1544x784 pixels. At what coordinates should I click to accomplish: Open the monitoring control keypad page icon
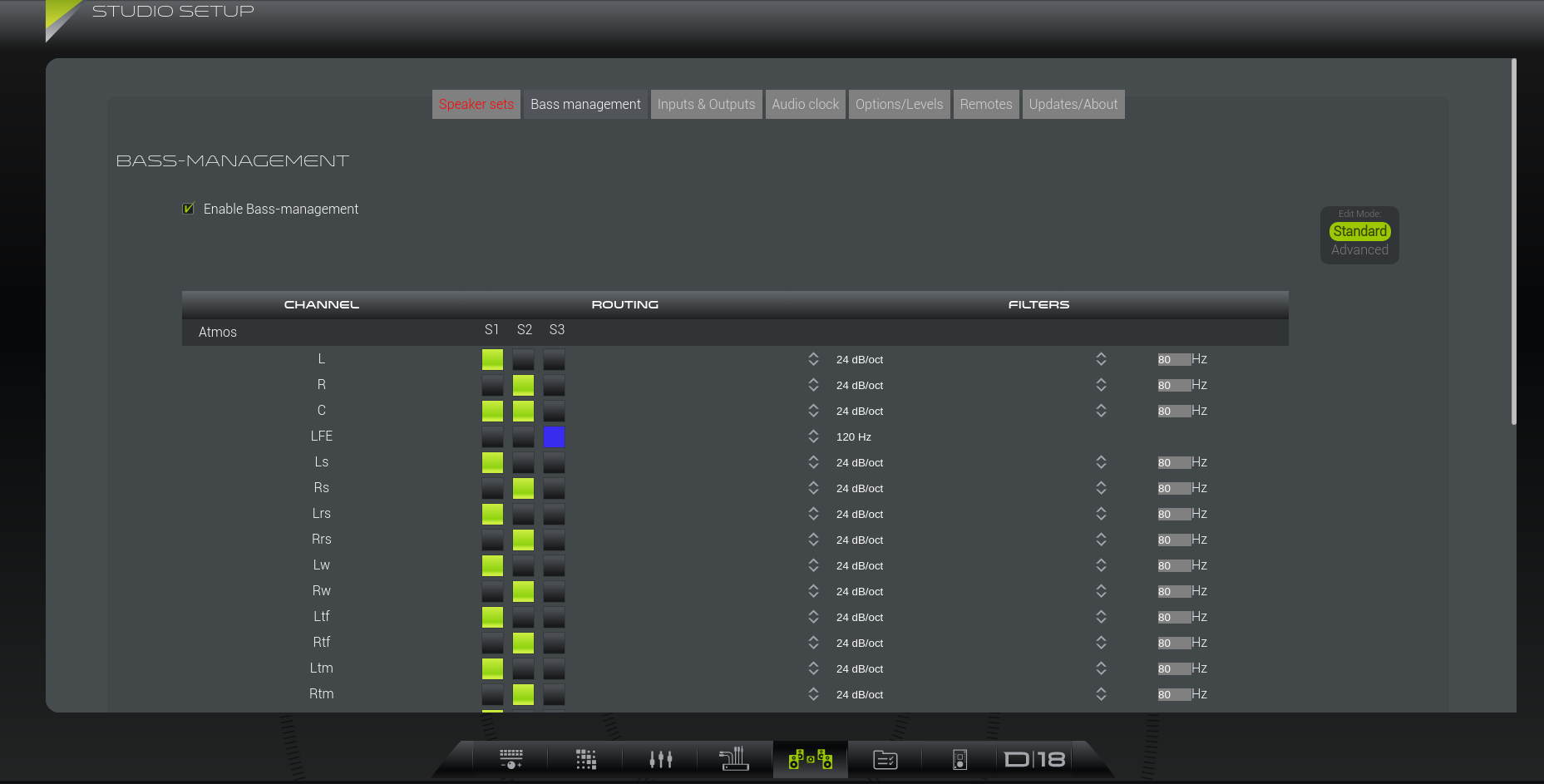[x=511, y=759]
